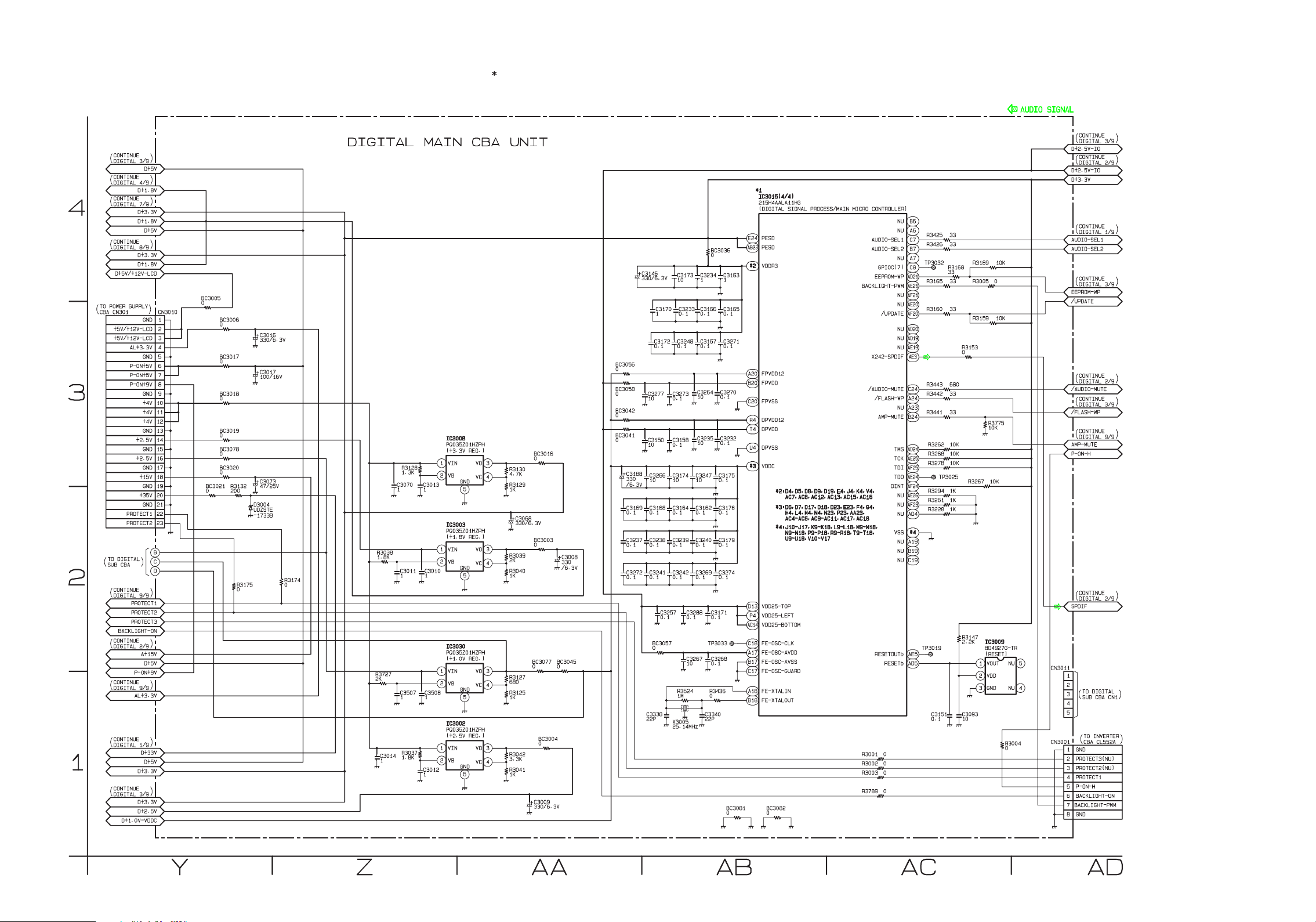Click the green AUDIO SIGNAL legend arrow
Image resolution: width=1316 pixels, height=922 pixels.
(1013, 109)
